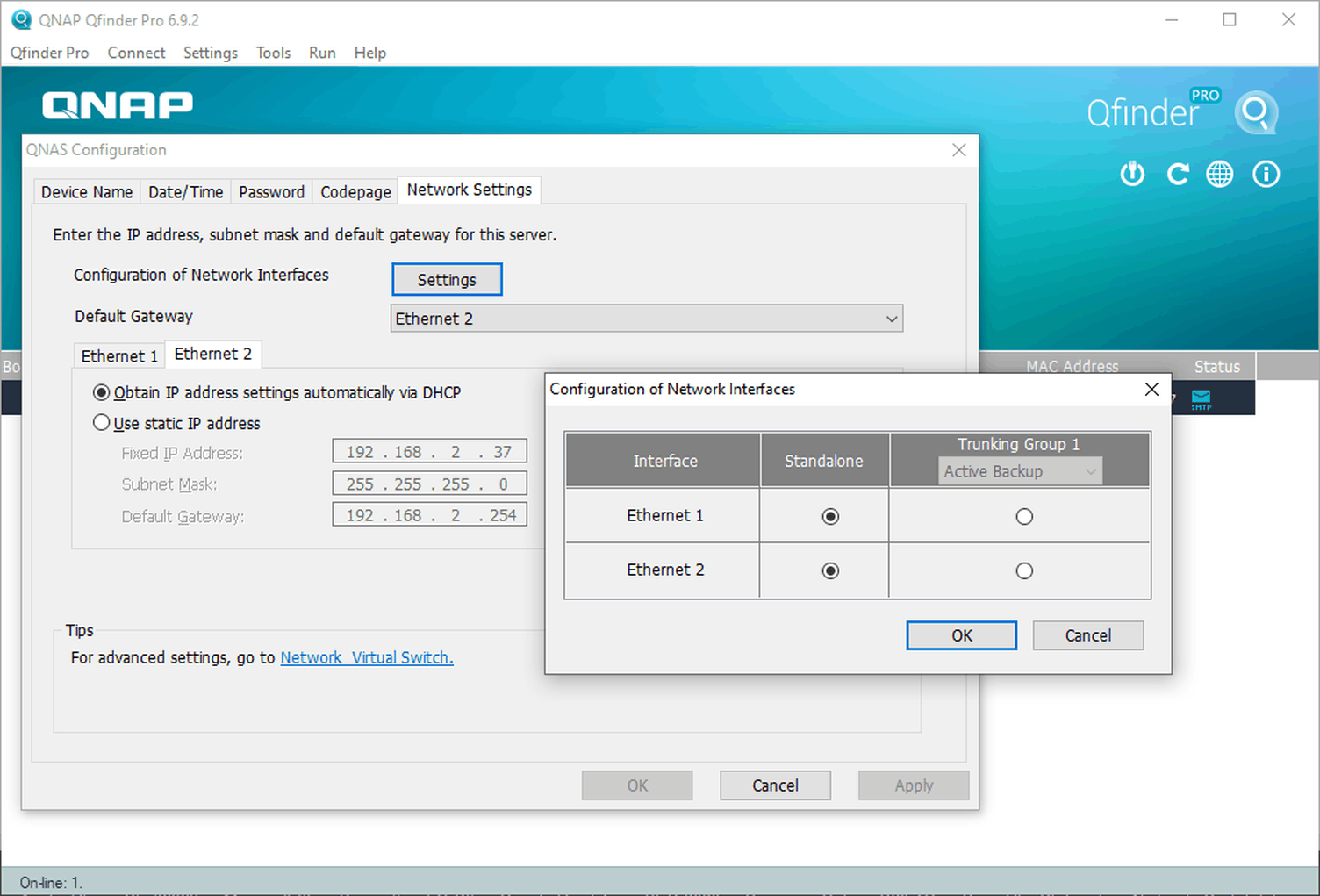This screenshot has width=1320, height=896.
Task: Click the Status column header
Action: (1217, 366)
